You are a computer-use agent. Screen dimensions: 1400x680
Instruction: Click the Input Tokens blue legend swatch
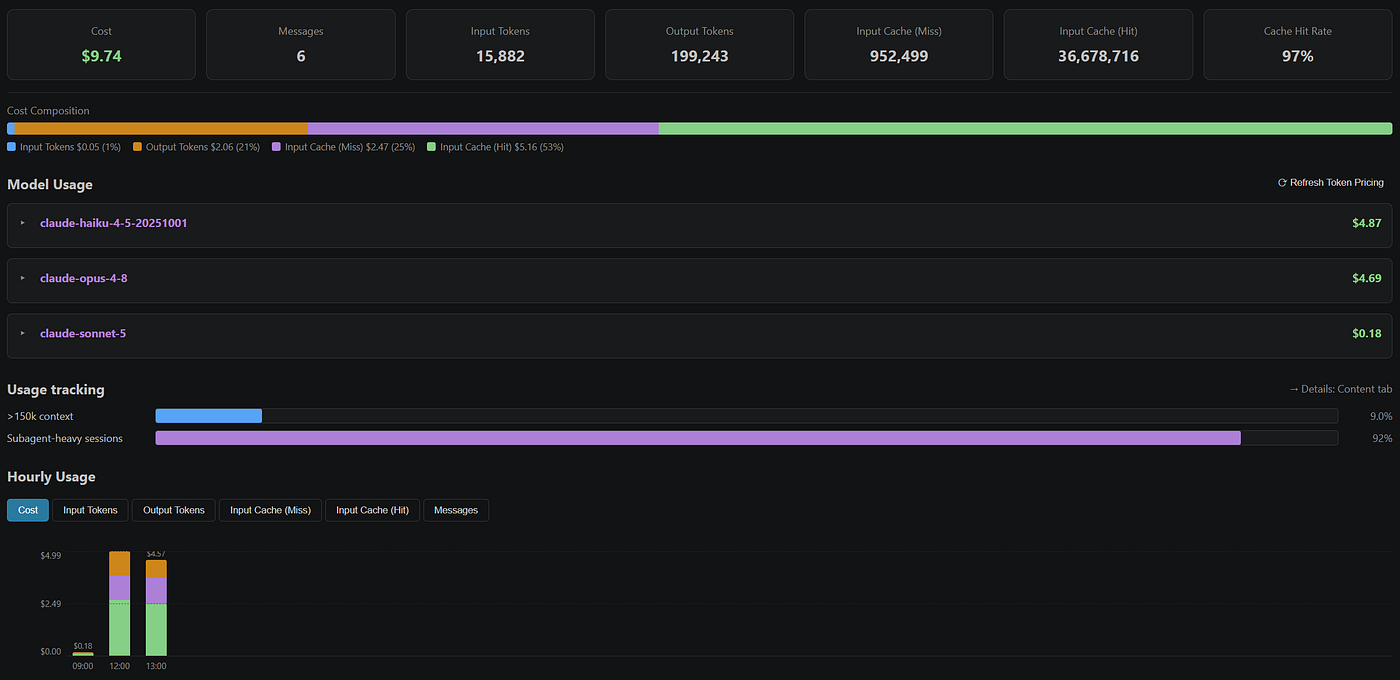(x=12, y=147)
